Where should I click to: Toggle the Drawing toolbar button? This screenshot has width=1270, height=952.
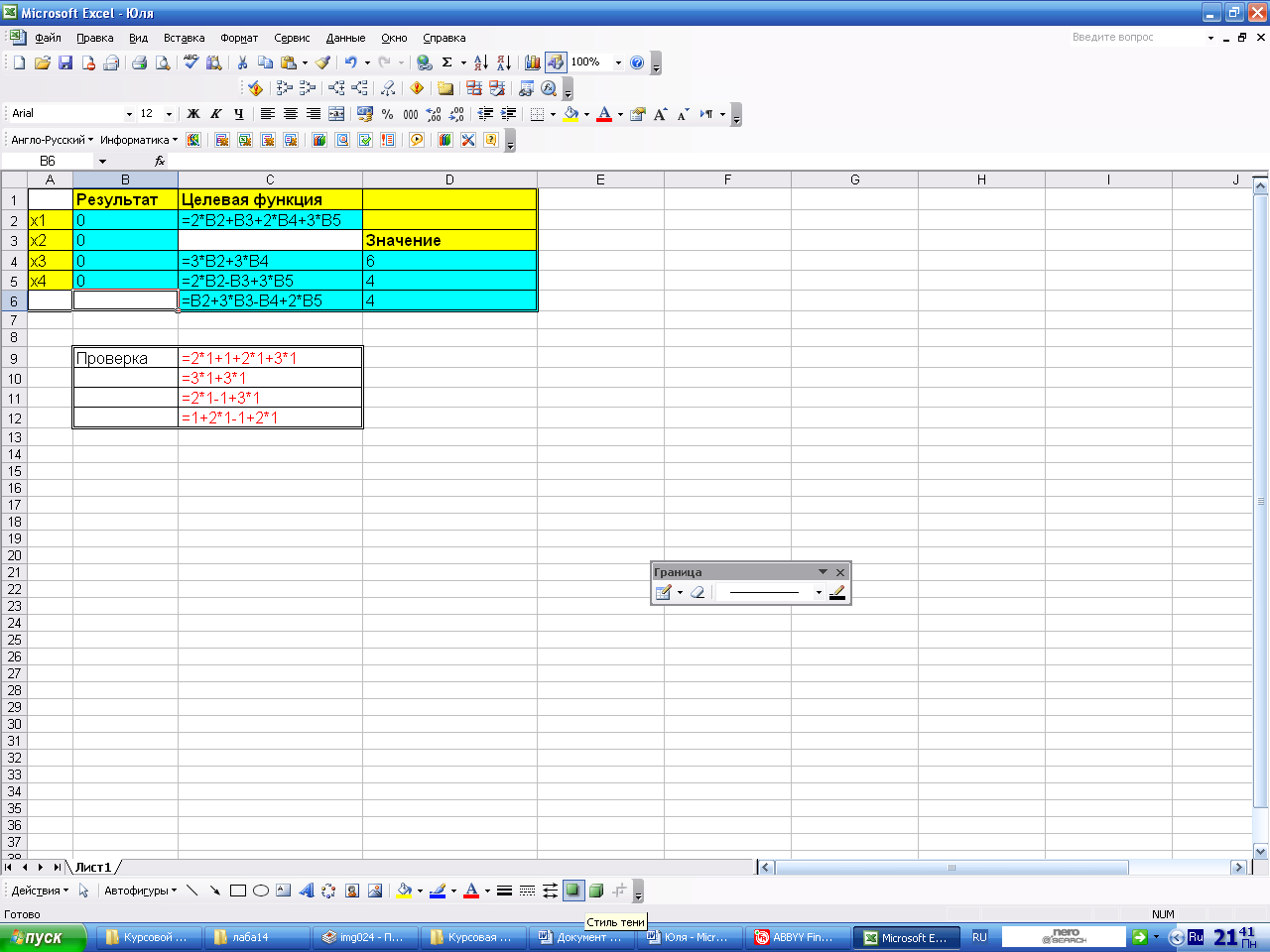click(x=556, y=62)
